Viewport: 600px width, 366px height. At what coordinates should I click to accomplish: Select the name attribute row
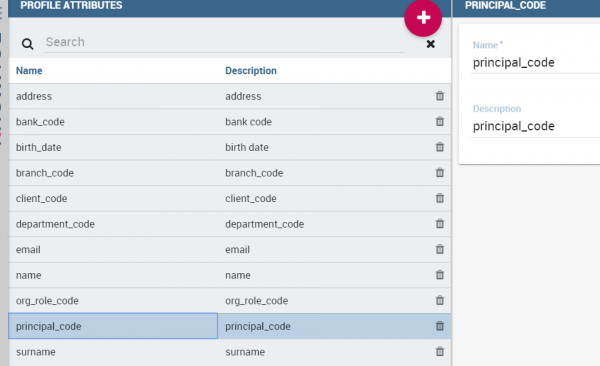tap(230, 275)
